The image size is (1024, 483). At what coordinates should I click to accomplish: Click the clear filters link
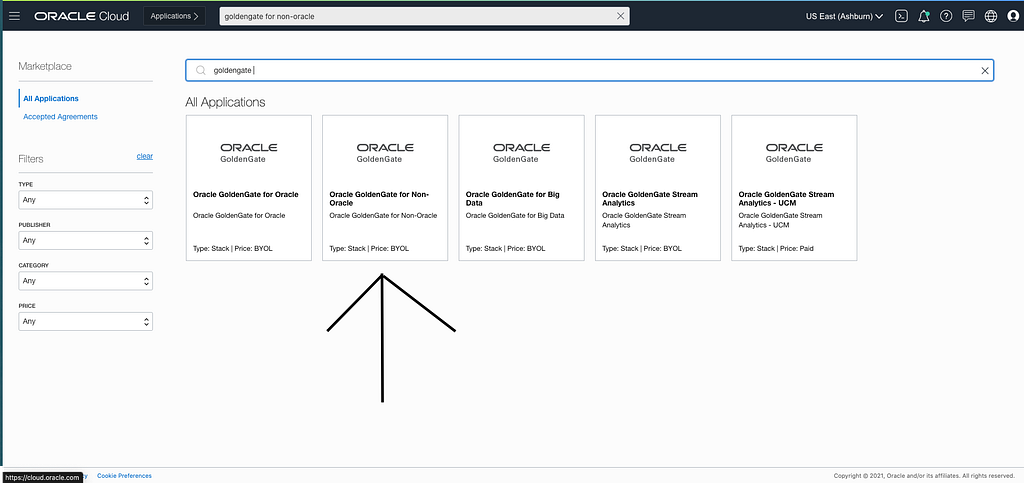tap(144, 156)
